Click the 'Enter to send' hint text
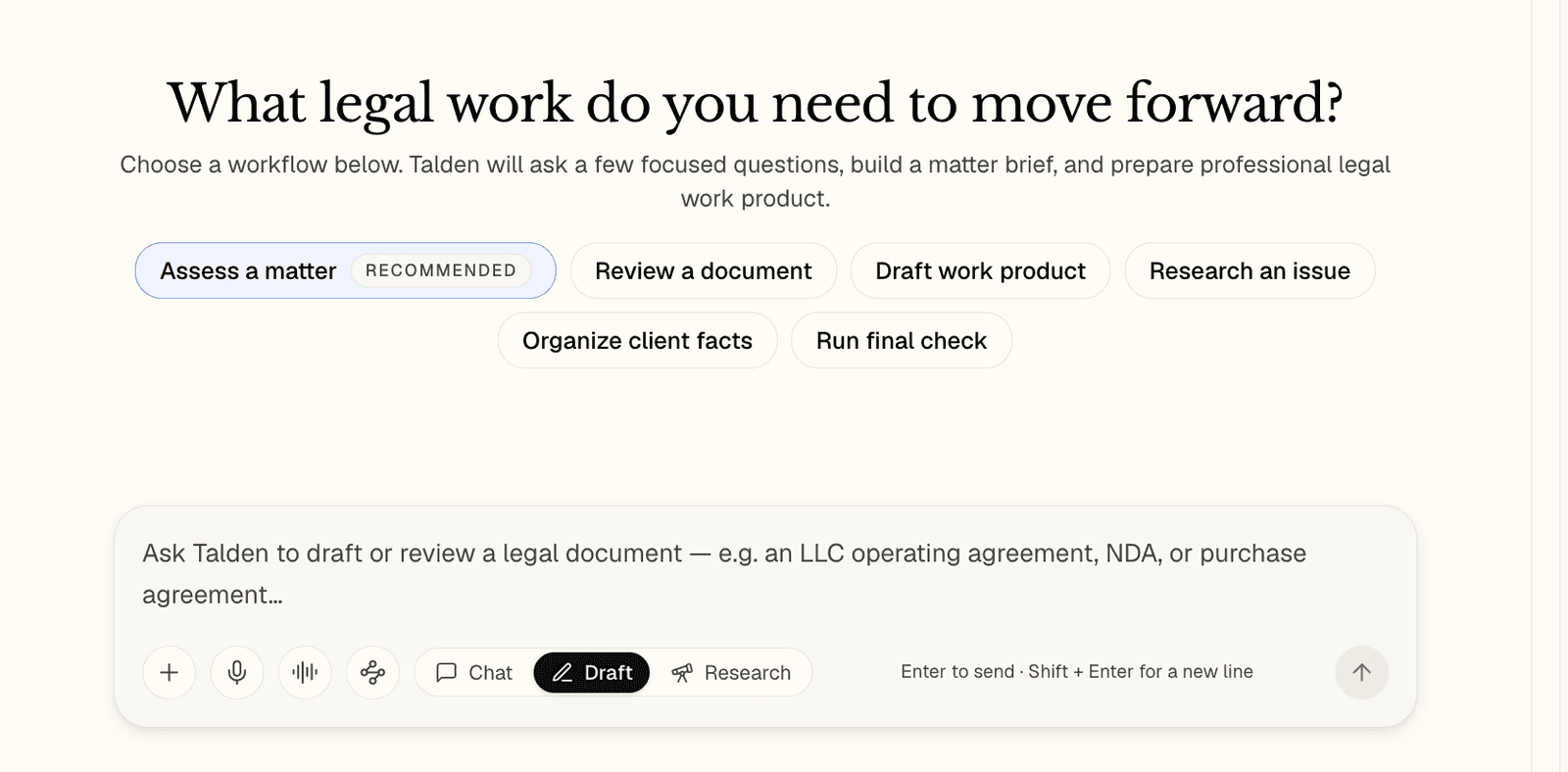 click(x=1077, y=672)
